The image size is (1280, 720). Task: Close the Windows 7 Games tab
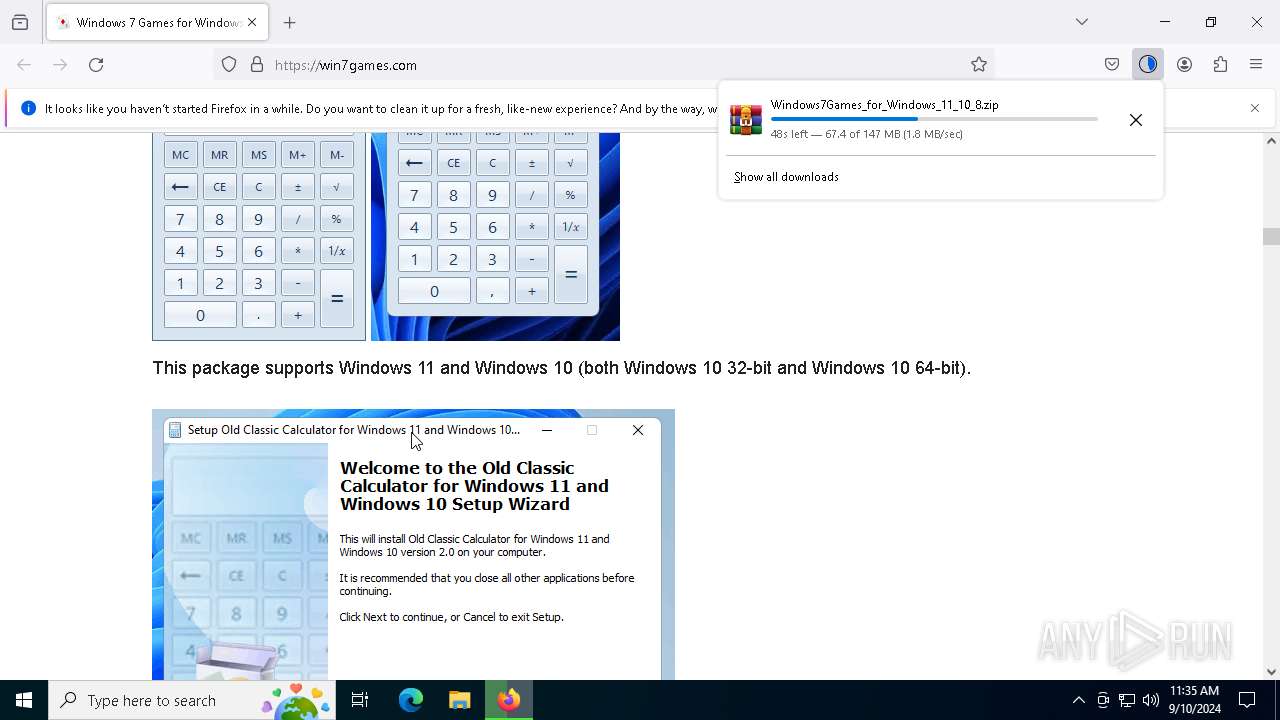click(252, 22)
